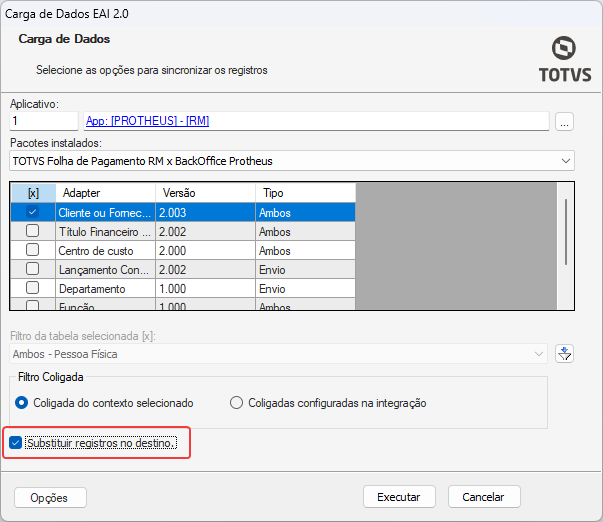Check the Departamento row checkbox
The width and height of the screenshot is (603, 522).
tap(33, 288)
